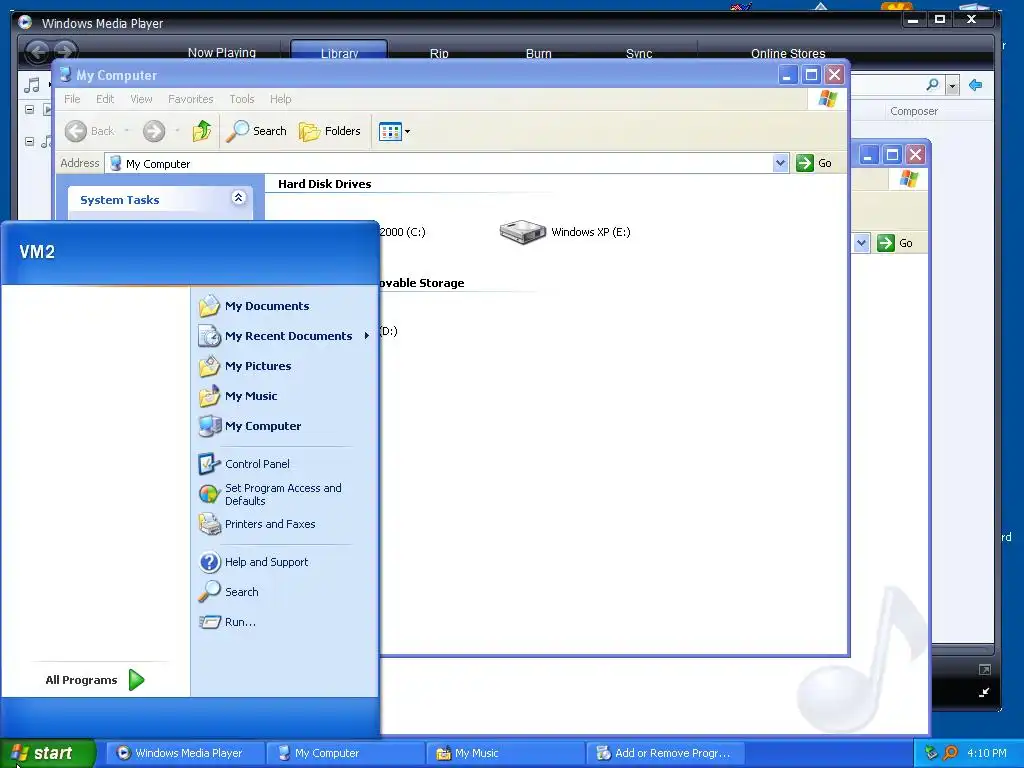Screen dimensions: 1024x768
Task: Open the Views dropdown in My Computer toolbar
Action: tap(394, 131)
